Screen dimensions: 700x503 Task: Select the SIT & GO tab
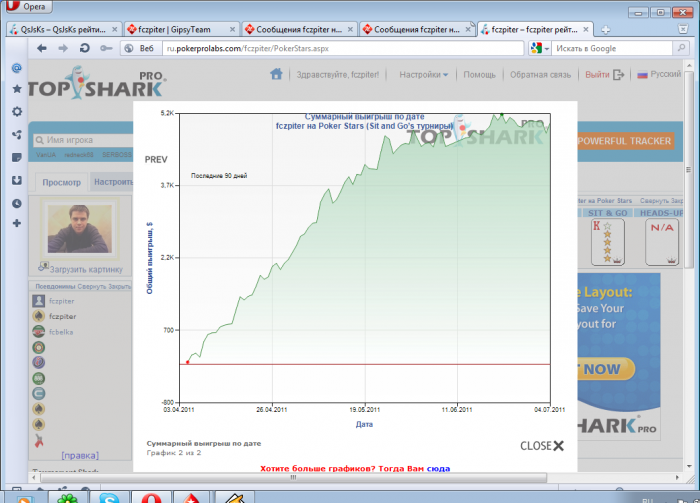coord(607,213)
